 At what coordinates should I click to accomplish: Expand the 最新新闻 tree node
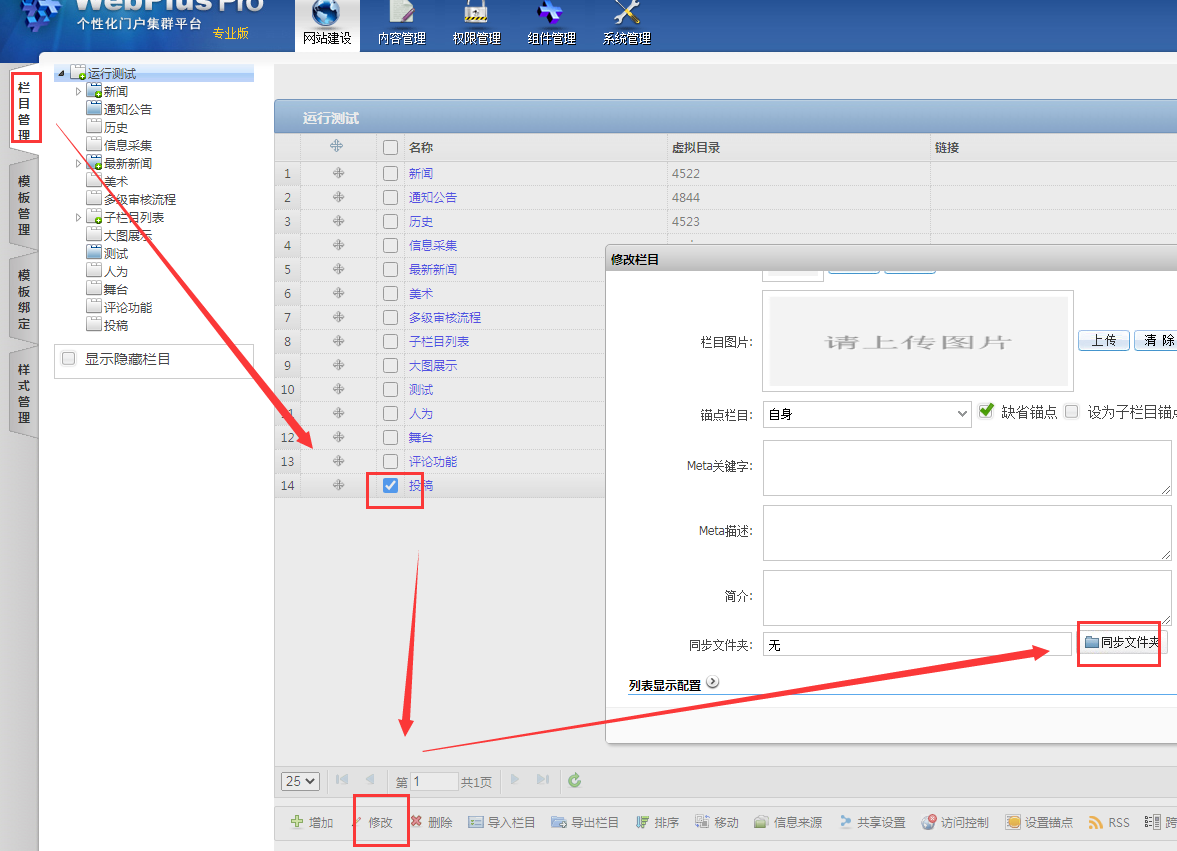[x=79, y=164]
